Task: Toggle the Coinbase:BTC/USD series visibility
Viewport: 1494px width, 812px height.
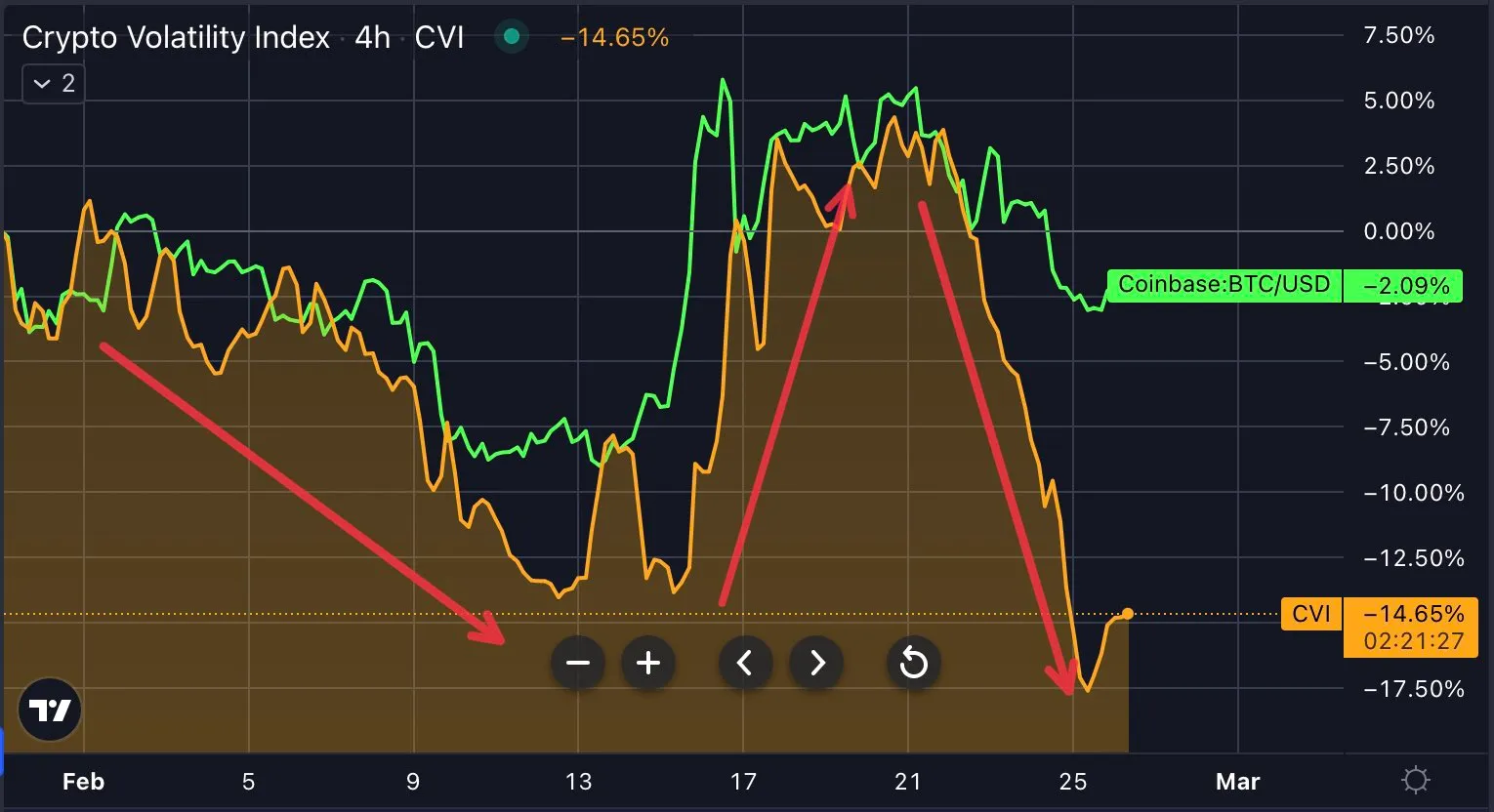Action: (x=1224, y=285)
